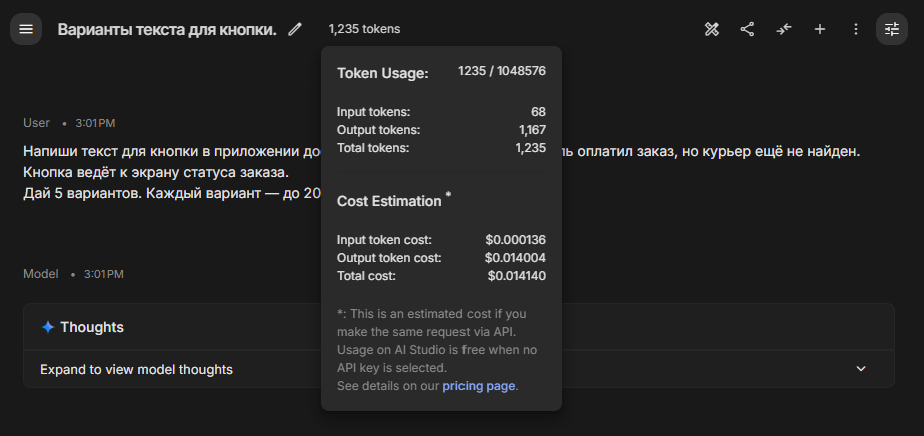924x436 pixels.
Task: Select total cost $0.014140
Action: coord(517,276)
